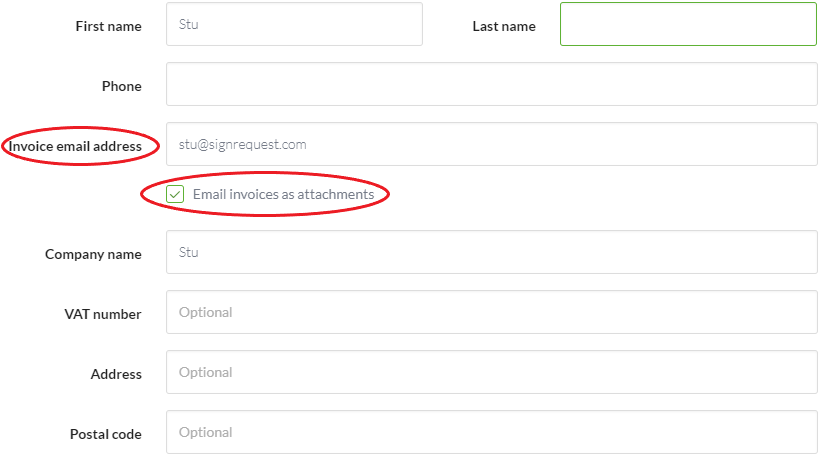Image resolution: width=822 pixels, height=468 pixels.
Task: Click the 'Email invoices as attachments' label text
Action: (x=283, y=194)
